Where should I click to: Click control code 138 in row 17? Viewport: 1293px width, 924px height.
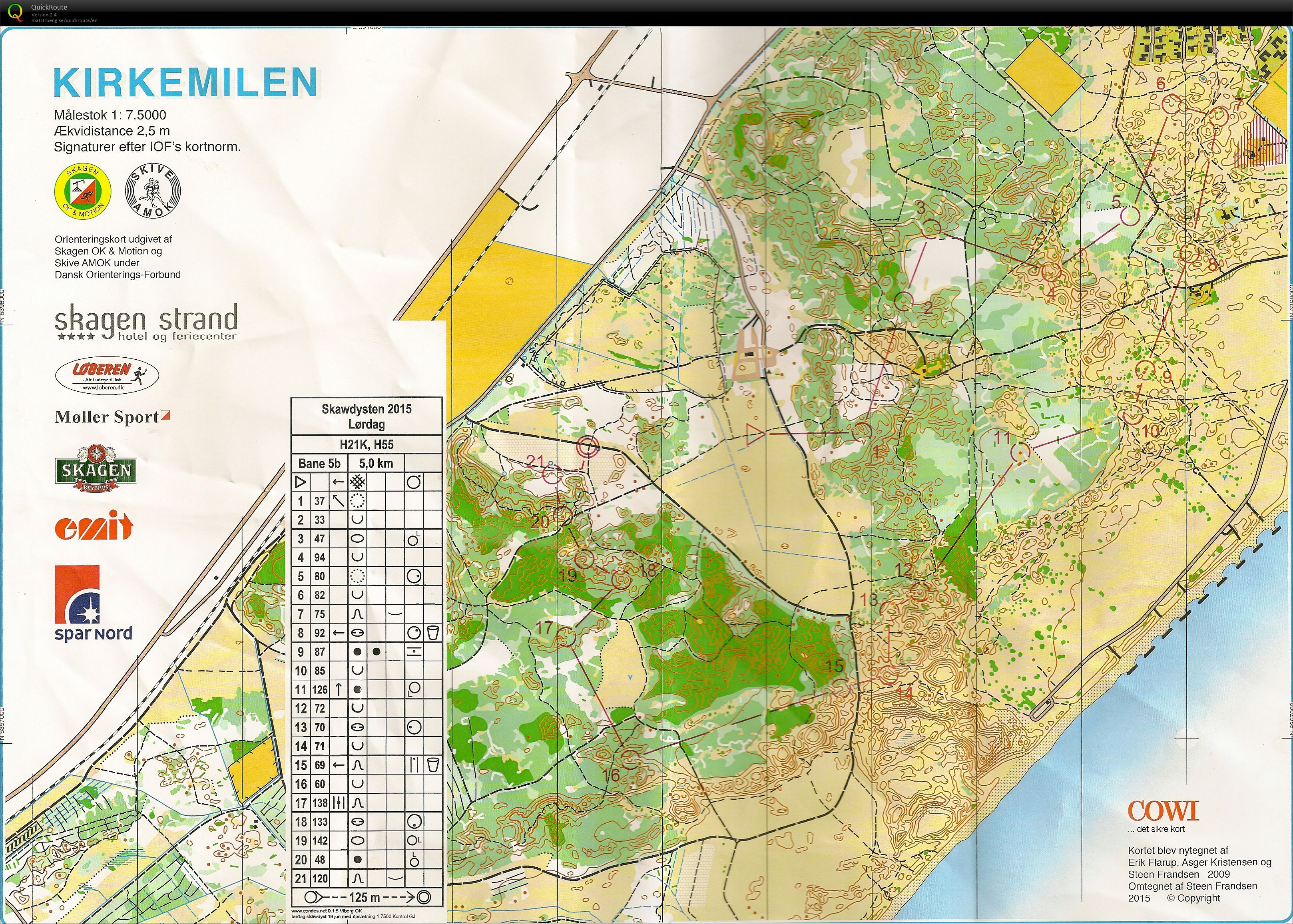320,803
